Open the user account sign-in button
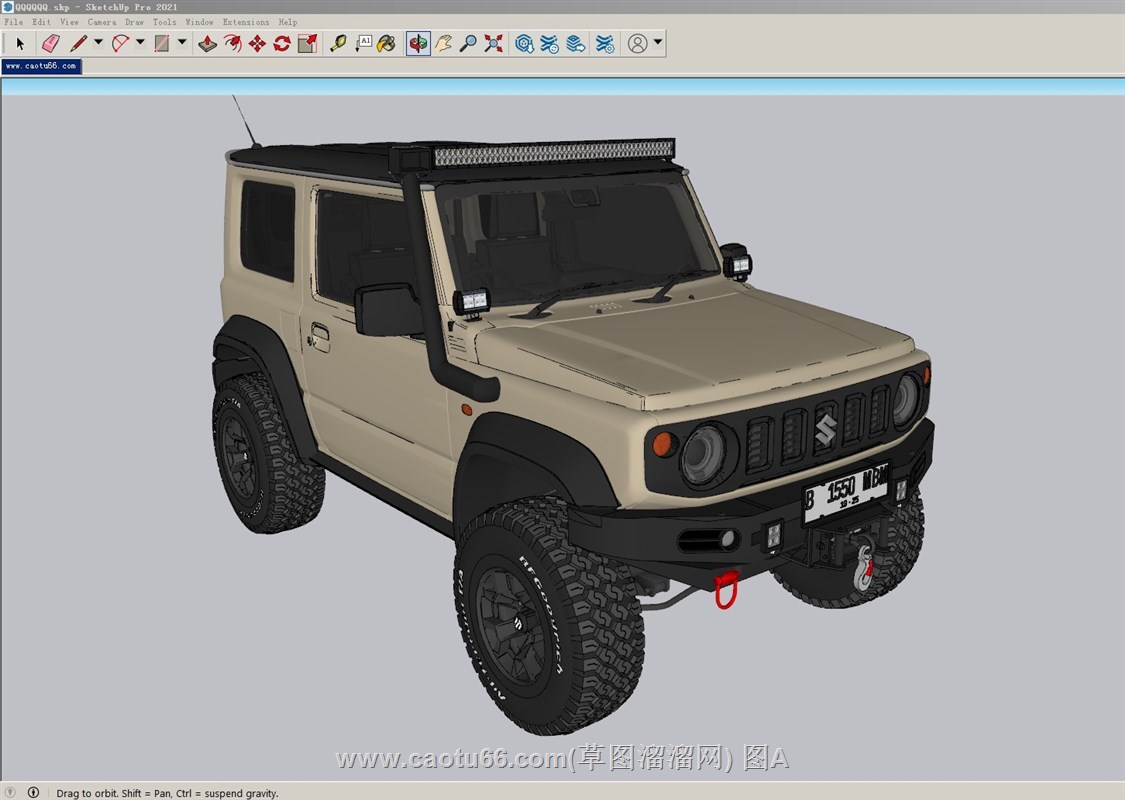Screen dimensions: 1125x800 (637, 44)
